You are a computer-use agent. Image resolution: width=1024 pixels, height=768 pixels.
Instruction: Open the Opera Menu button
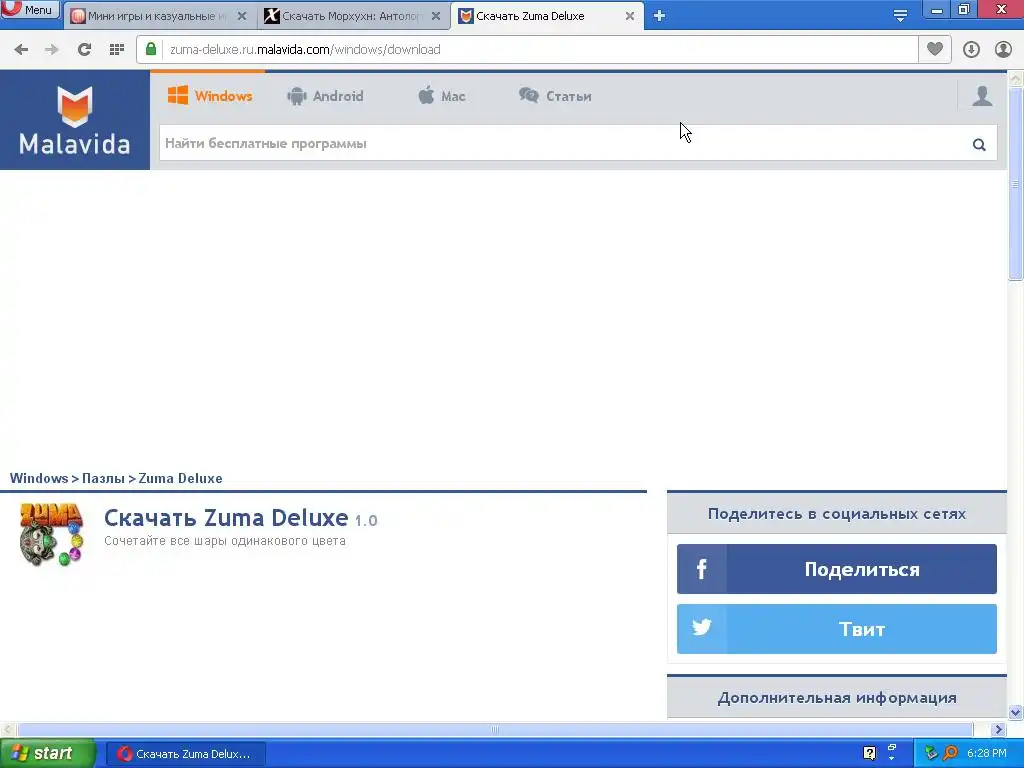click(x=29, y=10)
